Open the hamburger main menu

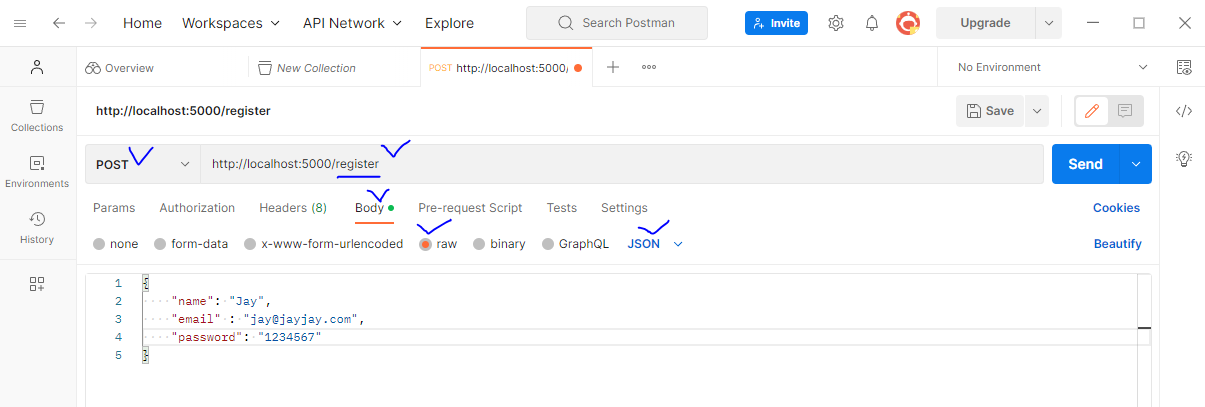point(20,23)
